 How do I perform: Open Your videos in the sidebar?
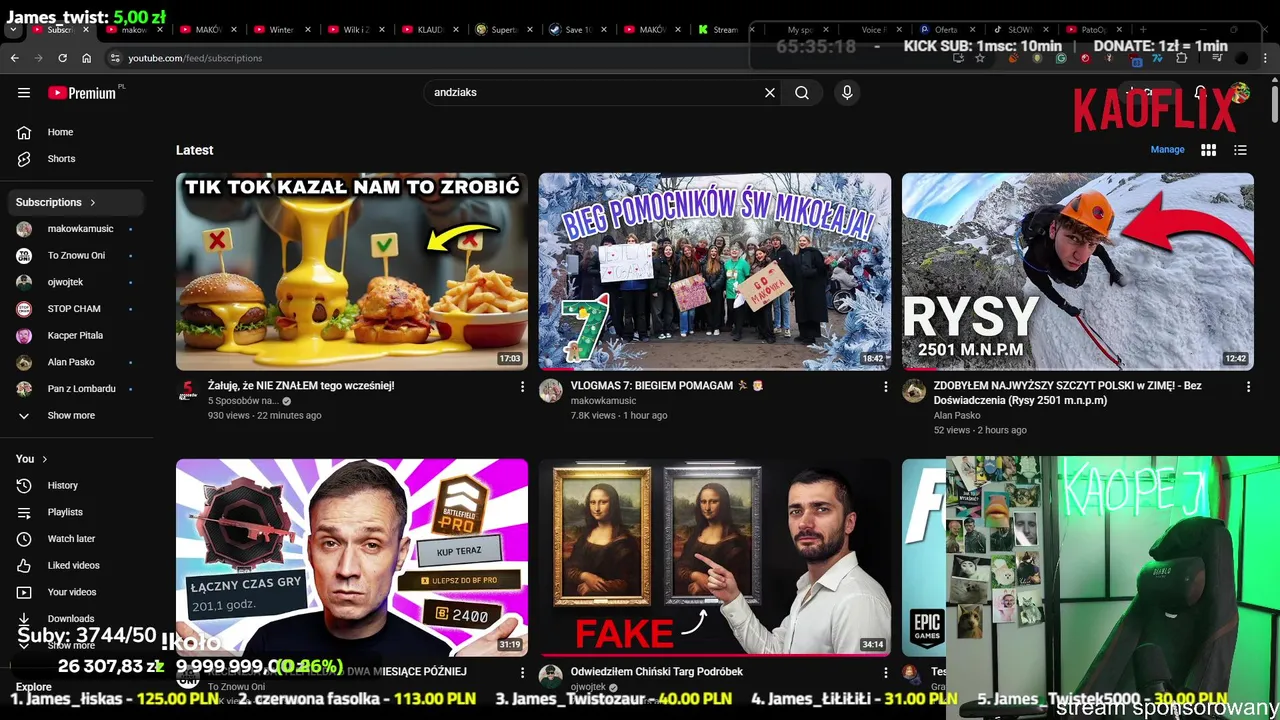(76, 592)
